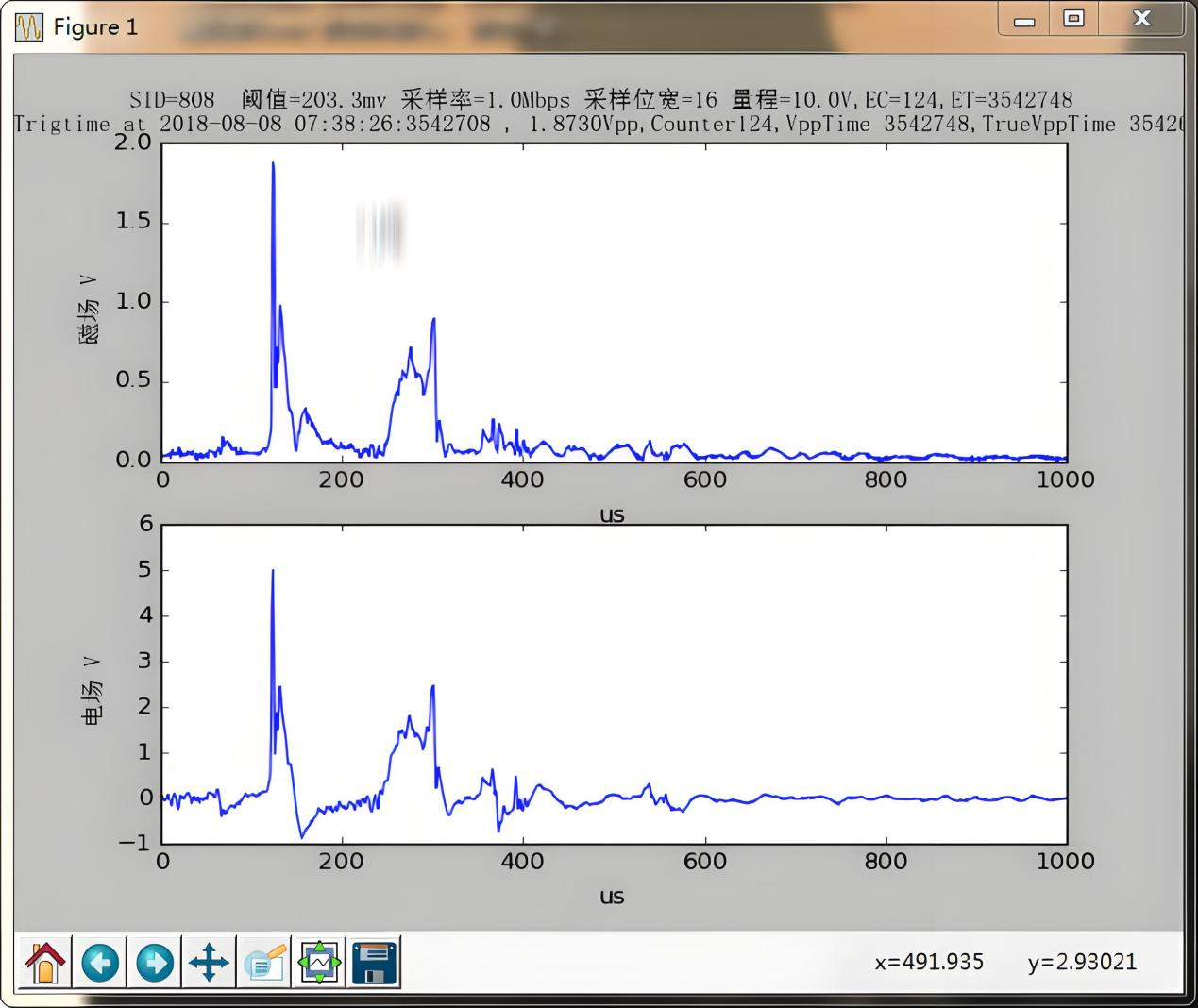Enable the Zoom to rectangle tool
The image size is (1198, 1008).
point(264,963)
